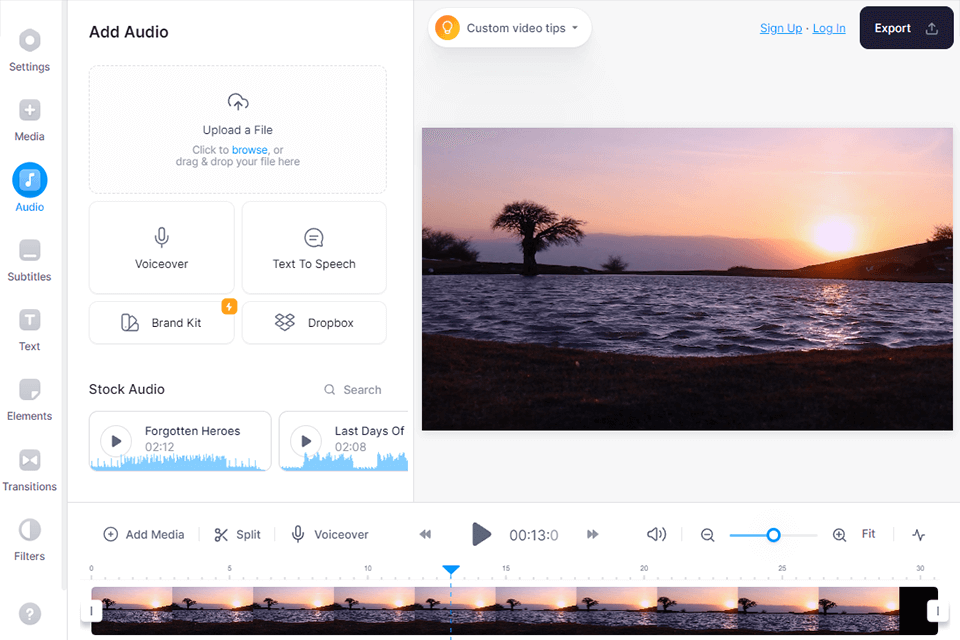Select the Forgotten Heroes track title
Image resolution: width=960 pixels, height=640 pixels.
pyautogui.click(x=192, y=431)
